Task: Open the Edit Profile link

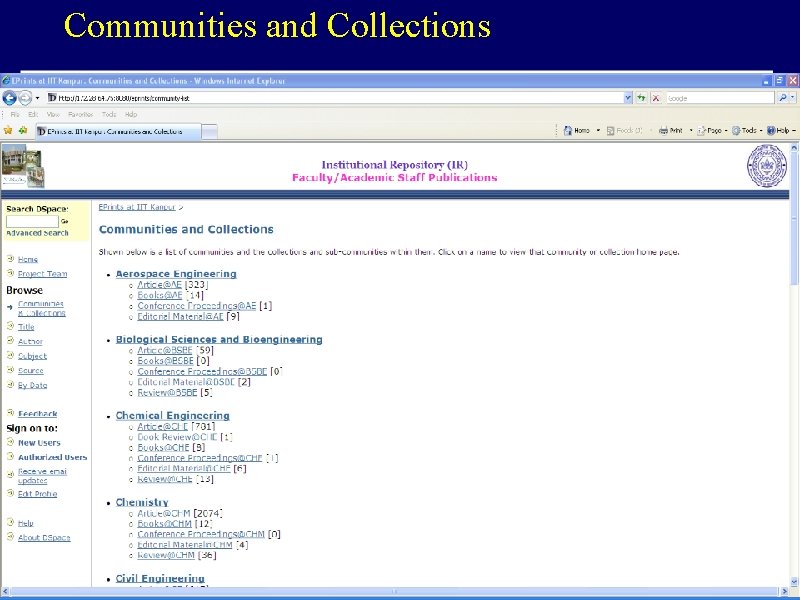Action: 37,494
